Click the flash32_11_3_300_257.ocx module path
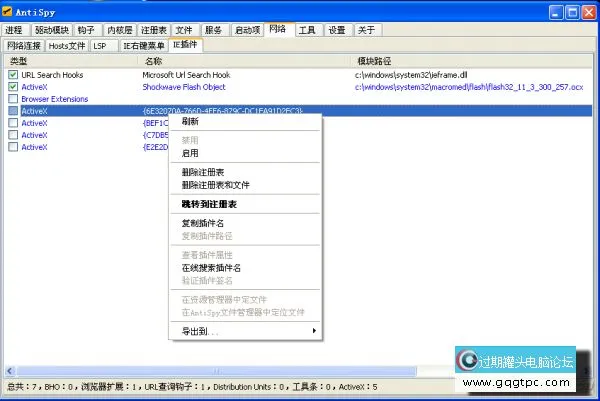 (x=469, y=87)
